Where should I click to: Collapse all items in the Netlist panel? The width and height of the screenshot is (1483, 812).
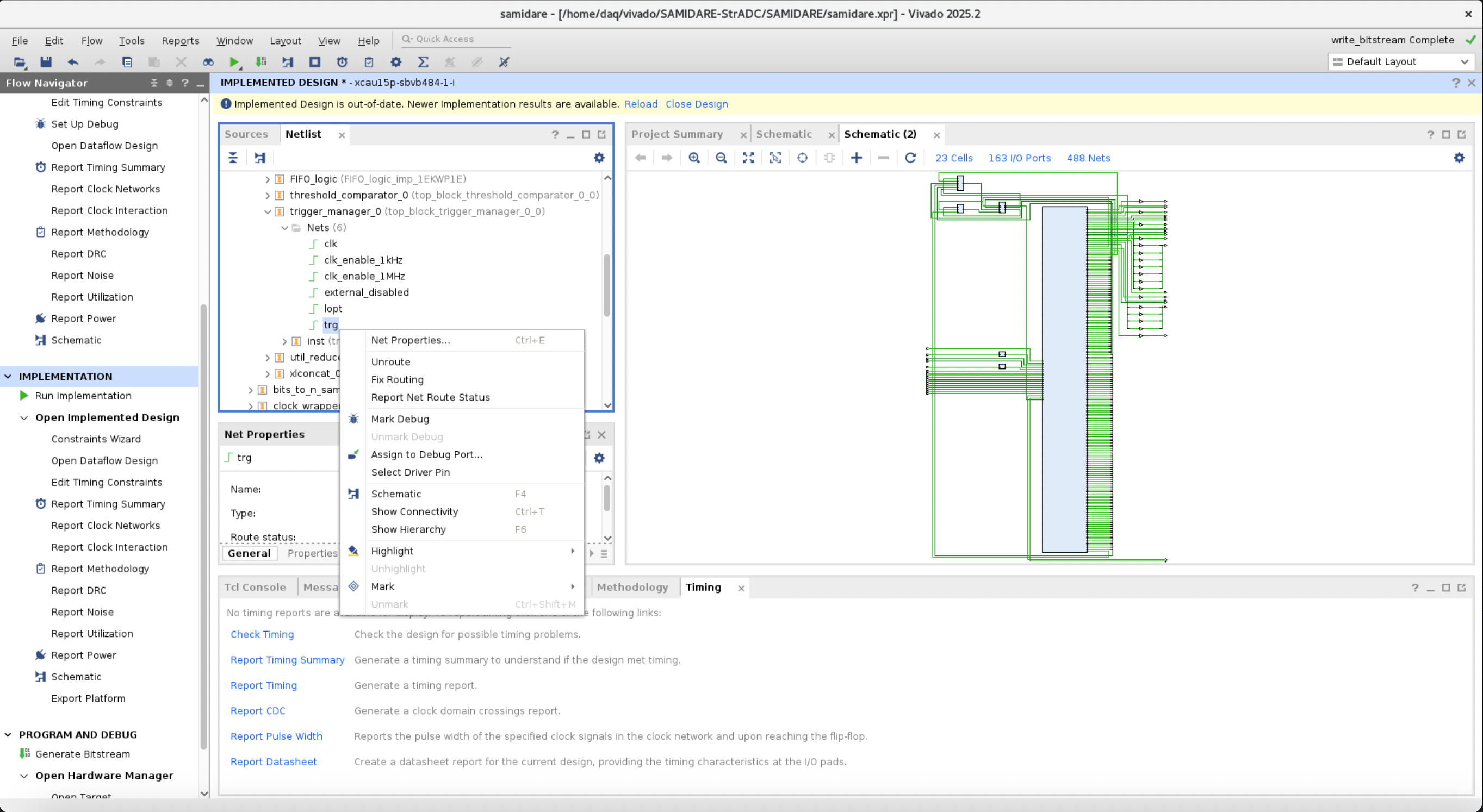tap(233, 158)
